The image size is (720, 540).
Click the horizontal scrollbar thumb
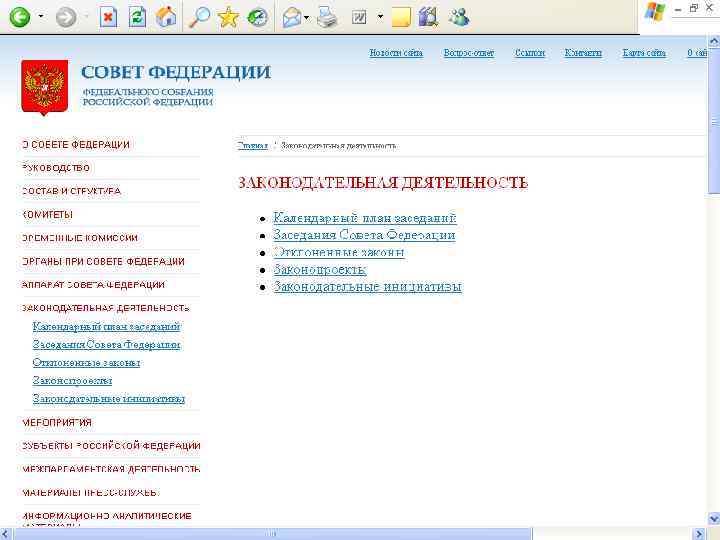273,534
